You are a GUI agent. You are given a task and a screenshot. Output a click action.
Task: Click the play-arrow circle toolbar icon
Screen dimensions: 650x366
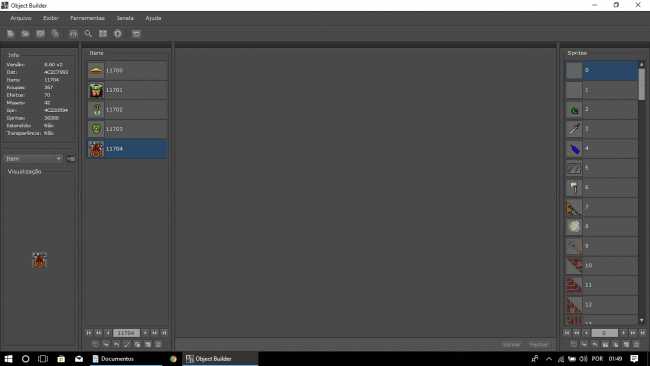[118, 34]
